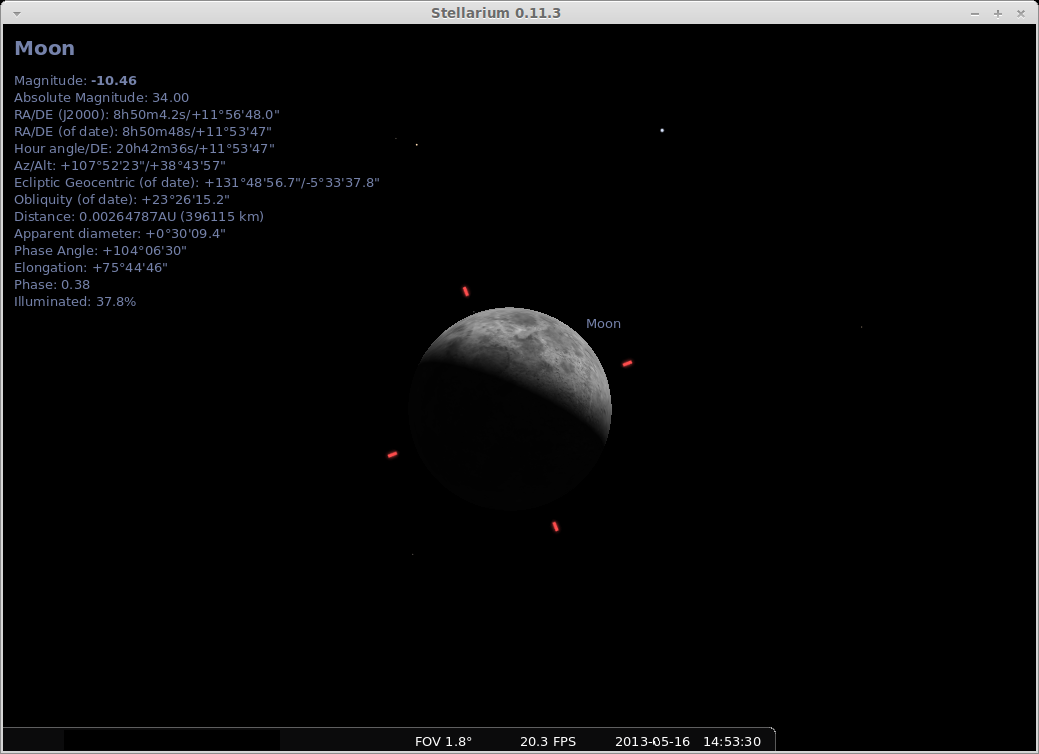This screenshot has width=1039, height=754.
Task: Click the Absolute Magnitude: 34.00 line
Action: (101, 97)
